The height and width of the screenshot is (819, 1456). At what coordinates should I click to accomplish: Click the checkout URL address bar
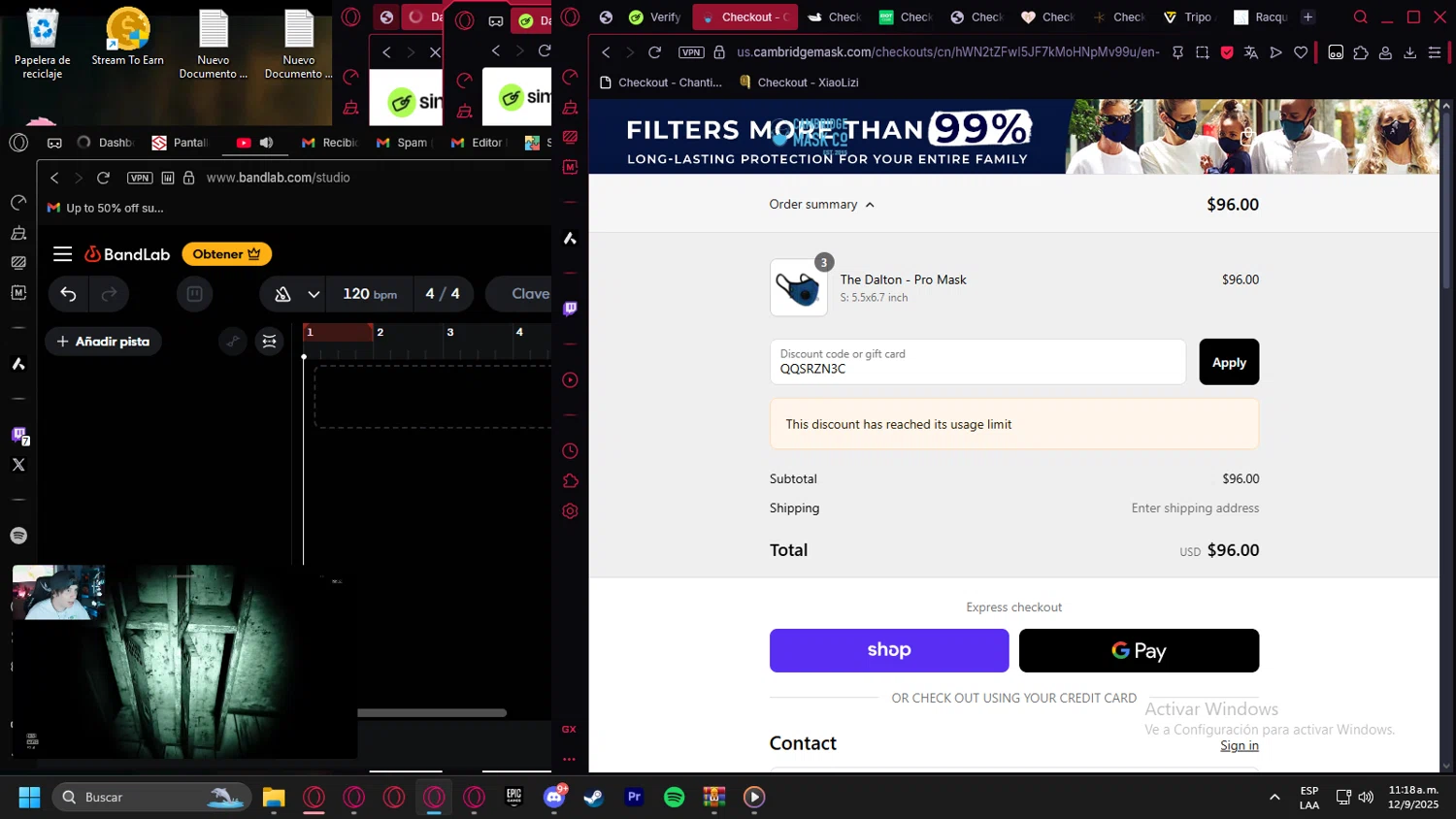pos(947,52)
